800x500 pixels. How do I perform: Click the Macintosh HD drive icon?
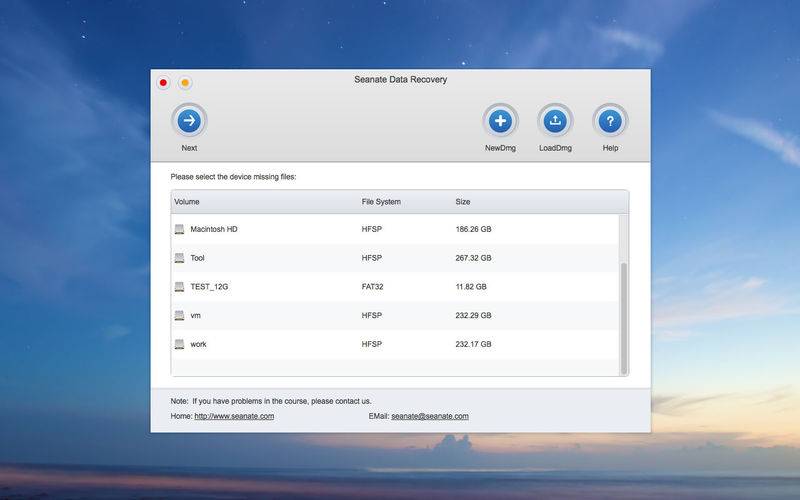[180, 229]
